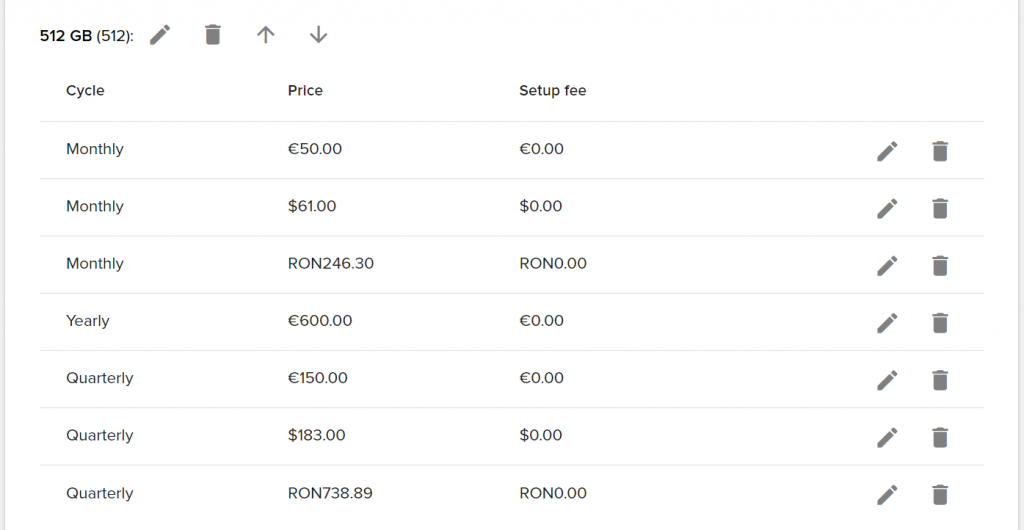Click the Setup fee column header
The image size is (1024, 530).
point(552,91)
